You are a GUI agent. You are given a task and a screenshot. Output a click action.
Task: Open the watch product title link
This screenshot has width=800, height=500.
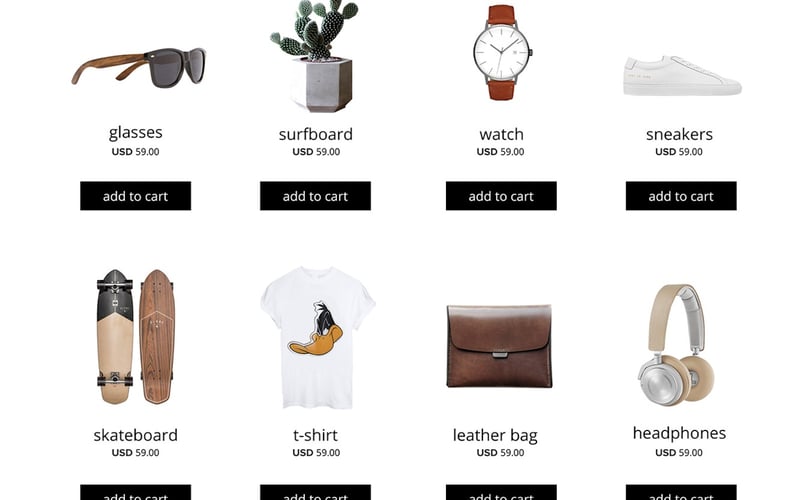[501, 134]
